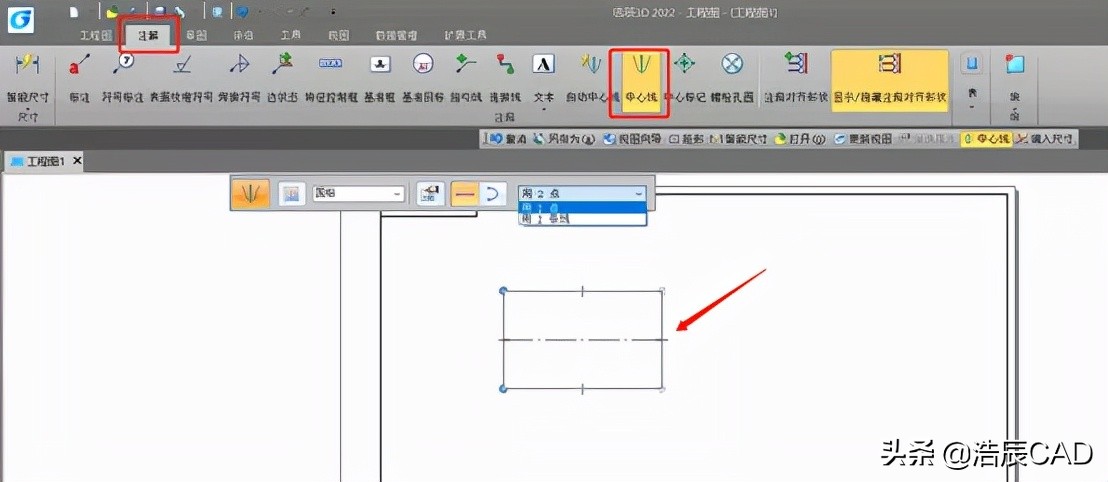Screen dimensions: 1108x482
Task: Save using the disk icon in quick access
Action: click(160, 11)
